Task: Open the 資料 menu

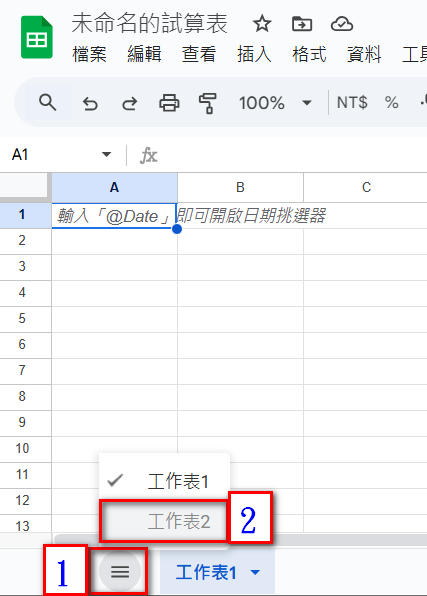Action: [364, 54]
